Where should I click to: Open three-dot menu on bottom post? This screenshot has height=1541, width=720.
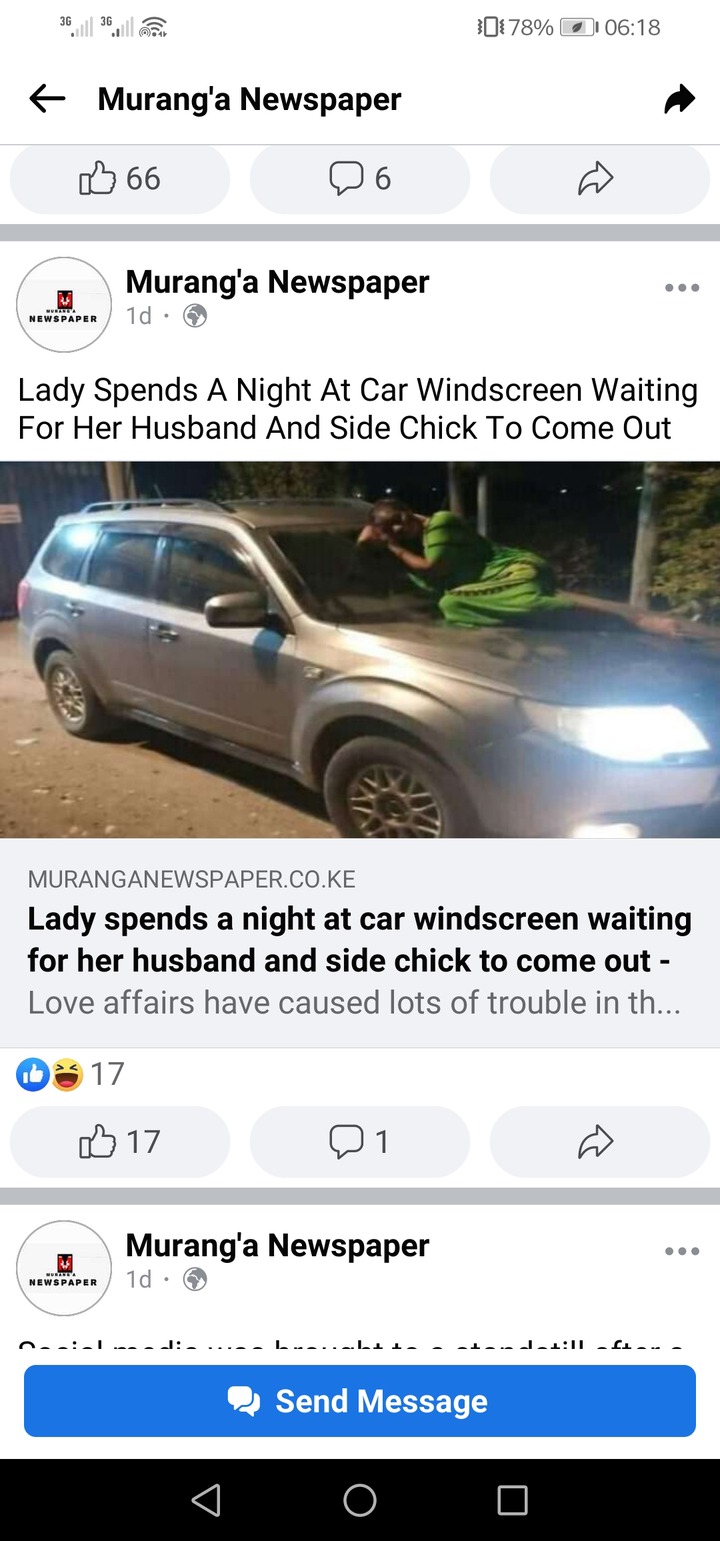coord(682,1251)
